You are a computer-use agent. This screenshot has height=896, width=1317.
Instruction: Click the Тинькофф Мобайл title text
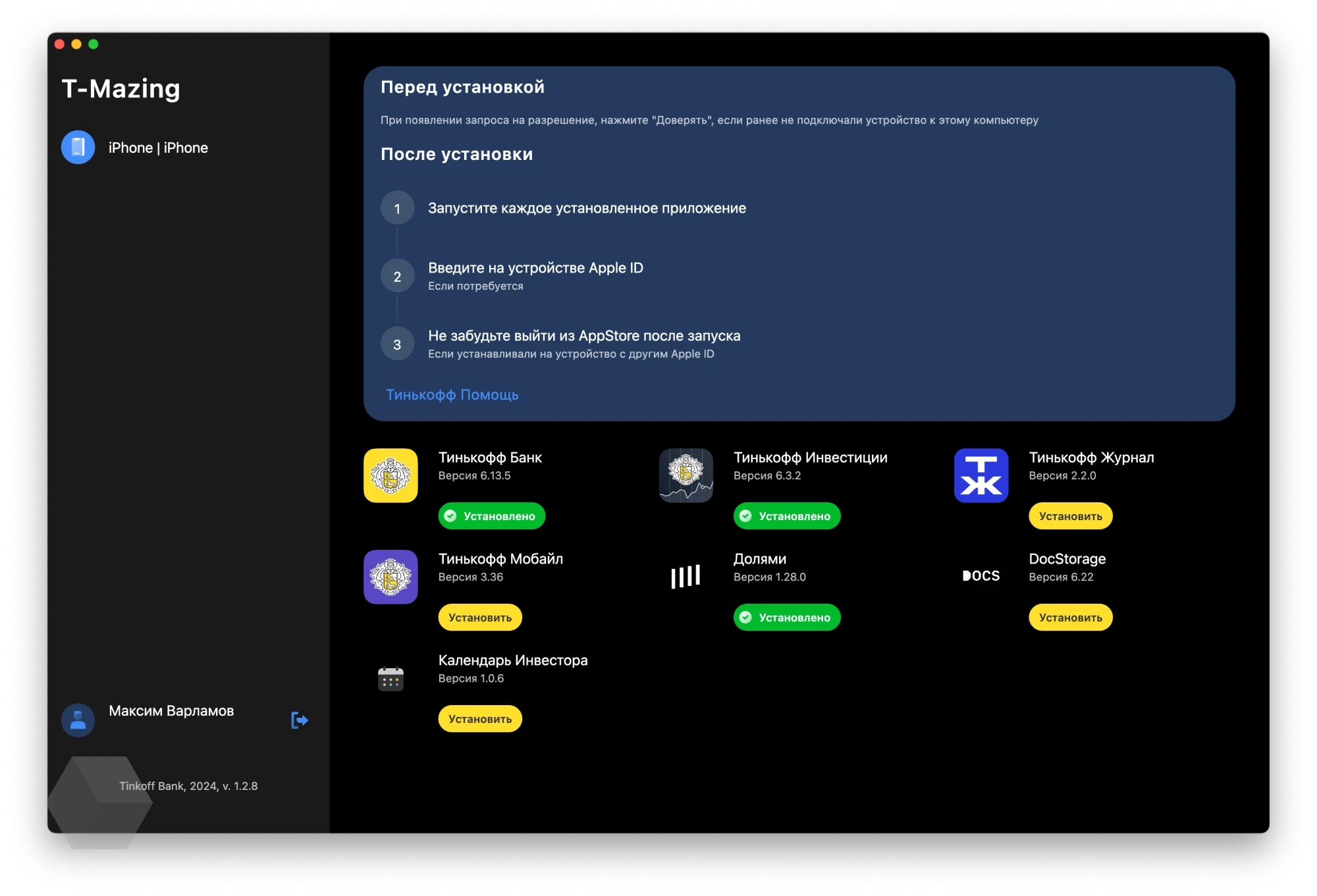point(500,559)
